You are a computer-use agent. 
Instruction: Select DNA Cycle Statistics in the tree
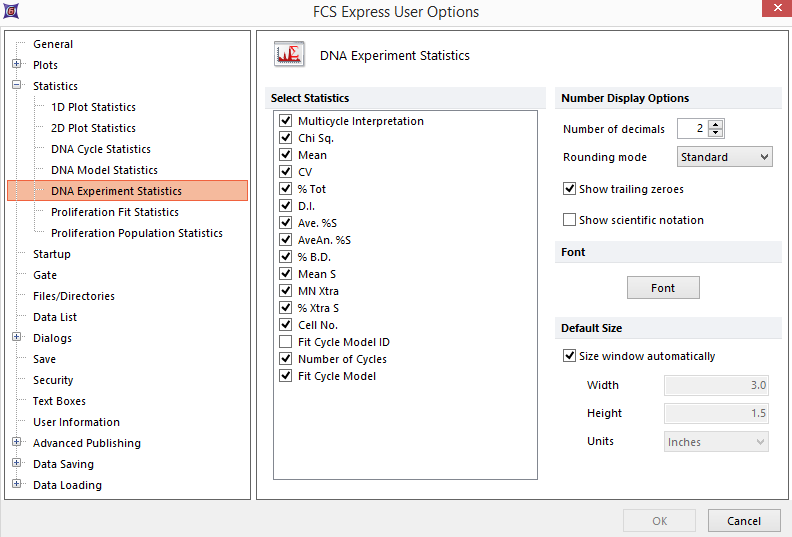tap(101, 149)
